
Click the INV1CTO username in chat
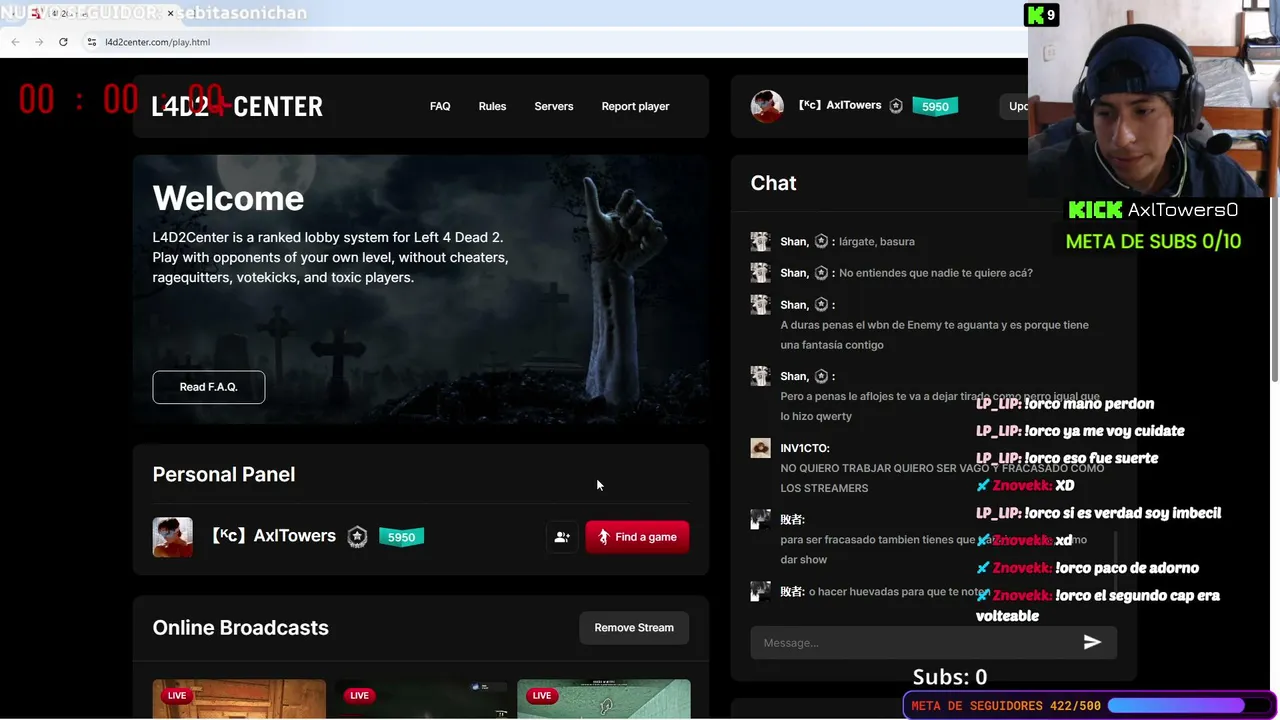(805, 448)
